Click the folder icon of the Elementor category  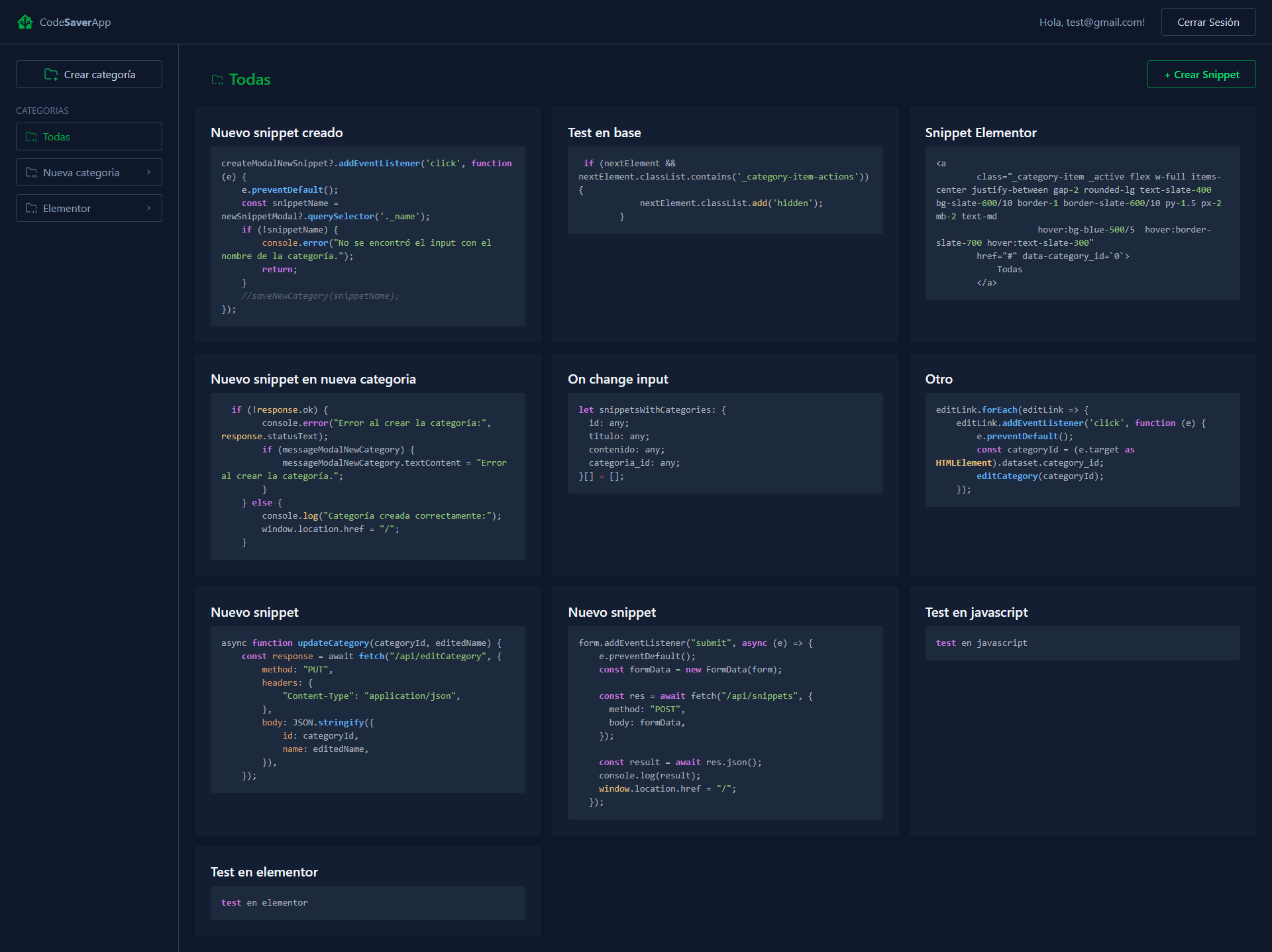tap(31, 208)
